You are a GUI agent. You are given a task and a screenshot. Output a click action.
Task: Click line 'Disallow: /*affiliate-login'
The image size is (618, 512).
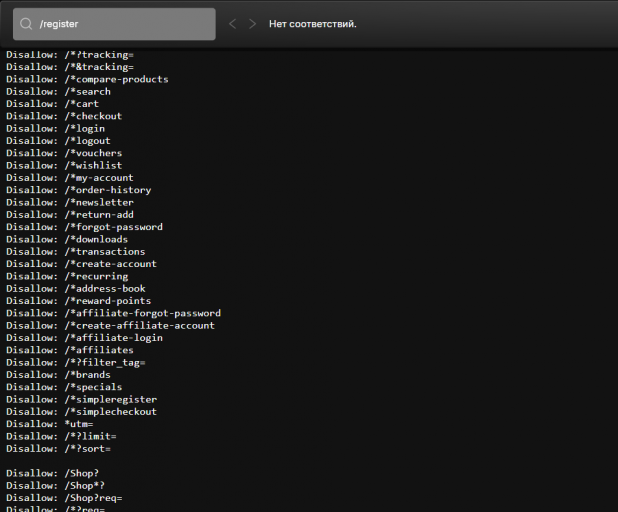(x=84, y=338)
